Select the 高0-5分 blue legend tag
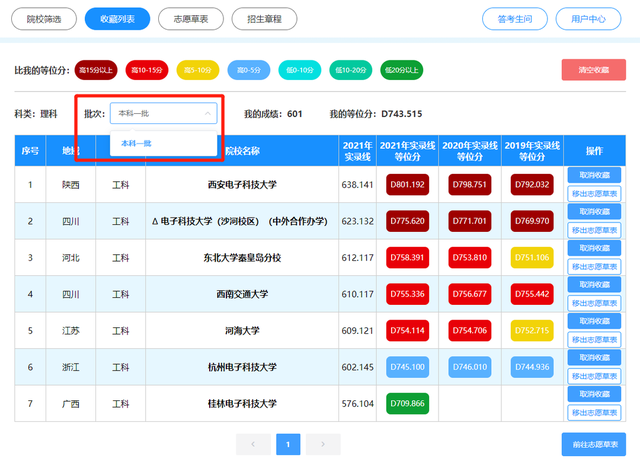This screenshot has height=468, width=640. pos(249,70)
